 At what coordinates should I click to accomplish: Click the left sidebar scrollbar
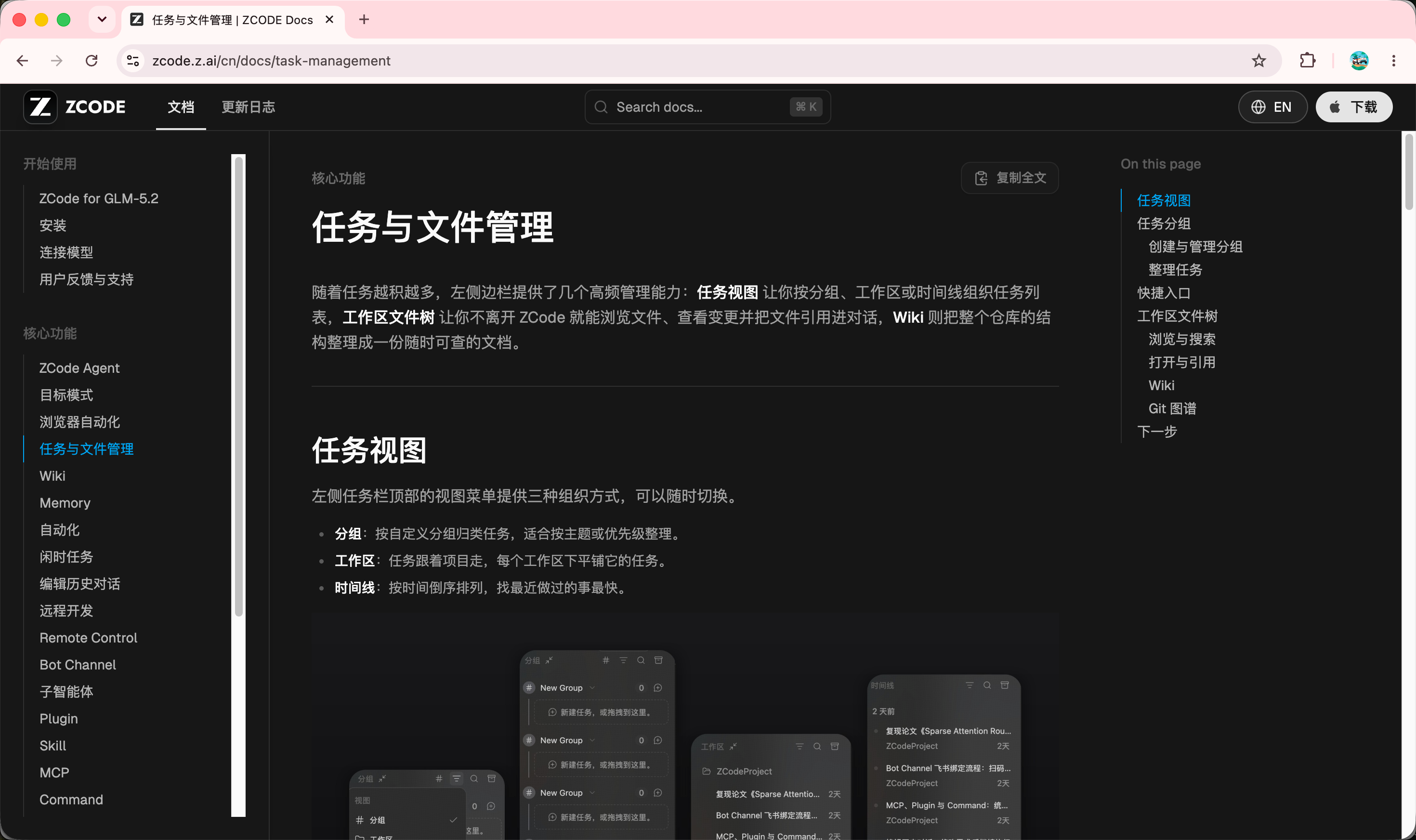239,387
